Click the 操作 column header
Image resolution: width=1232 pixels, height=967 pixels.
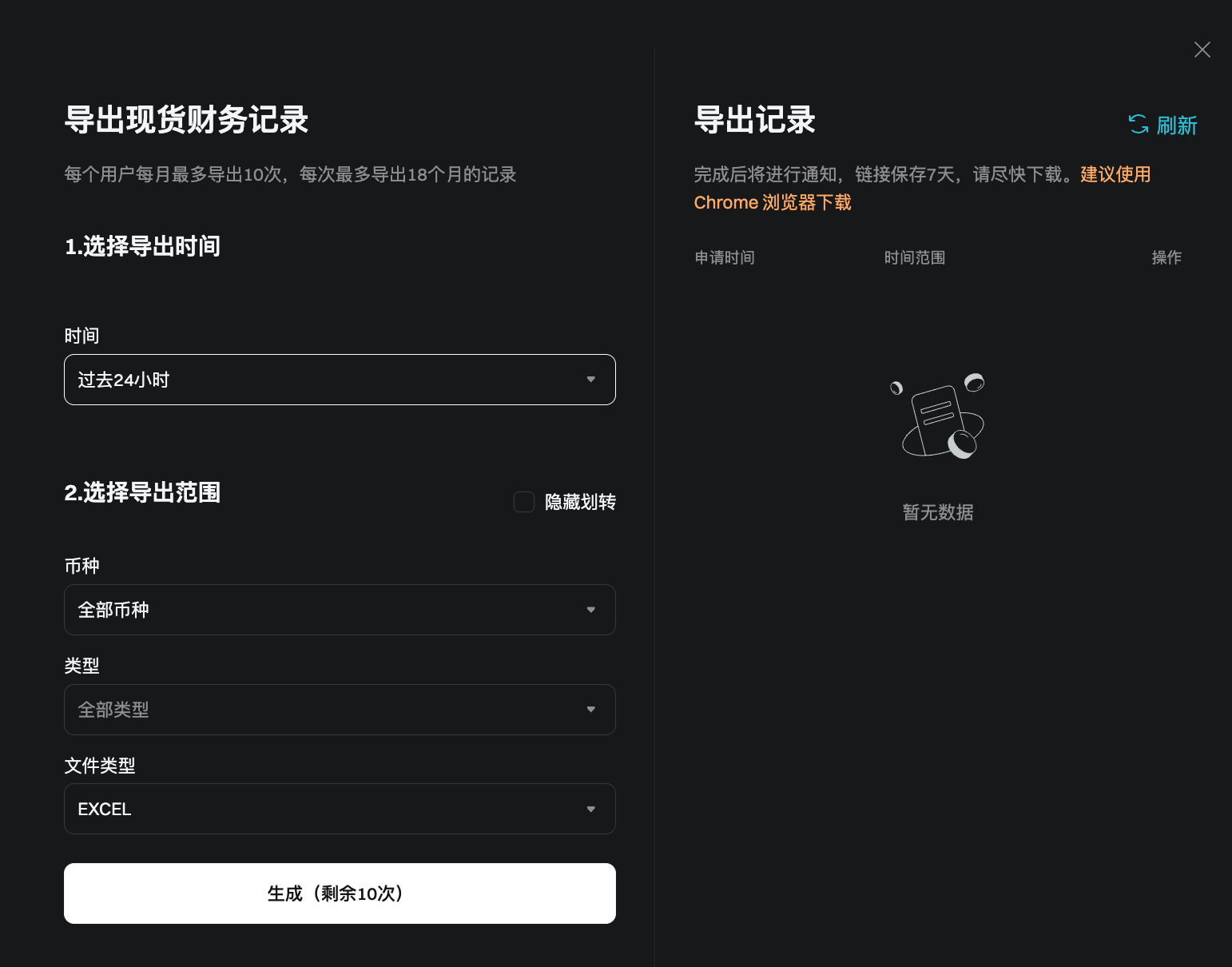click(1166, 257)
